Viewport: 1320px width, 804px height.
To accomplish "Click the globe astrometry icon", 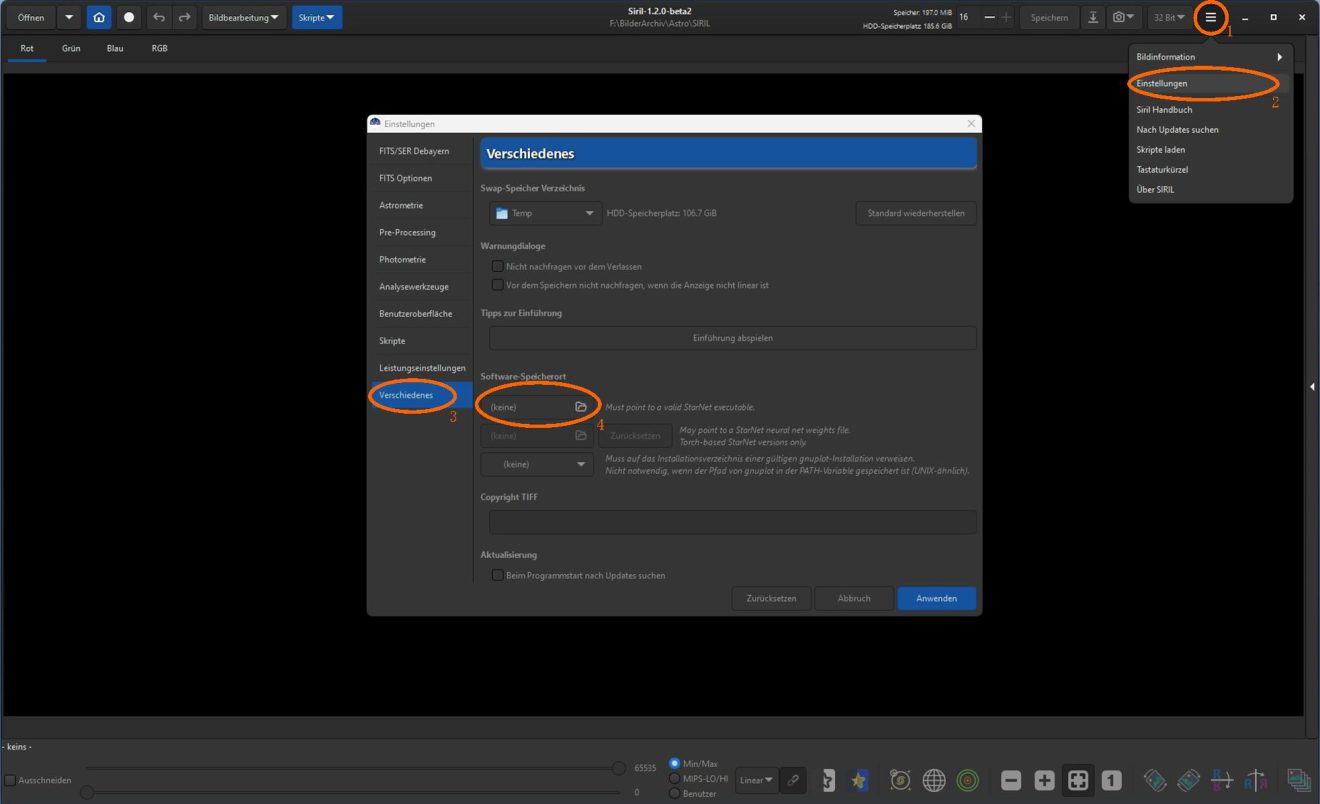I will [934, 780].
